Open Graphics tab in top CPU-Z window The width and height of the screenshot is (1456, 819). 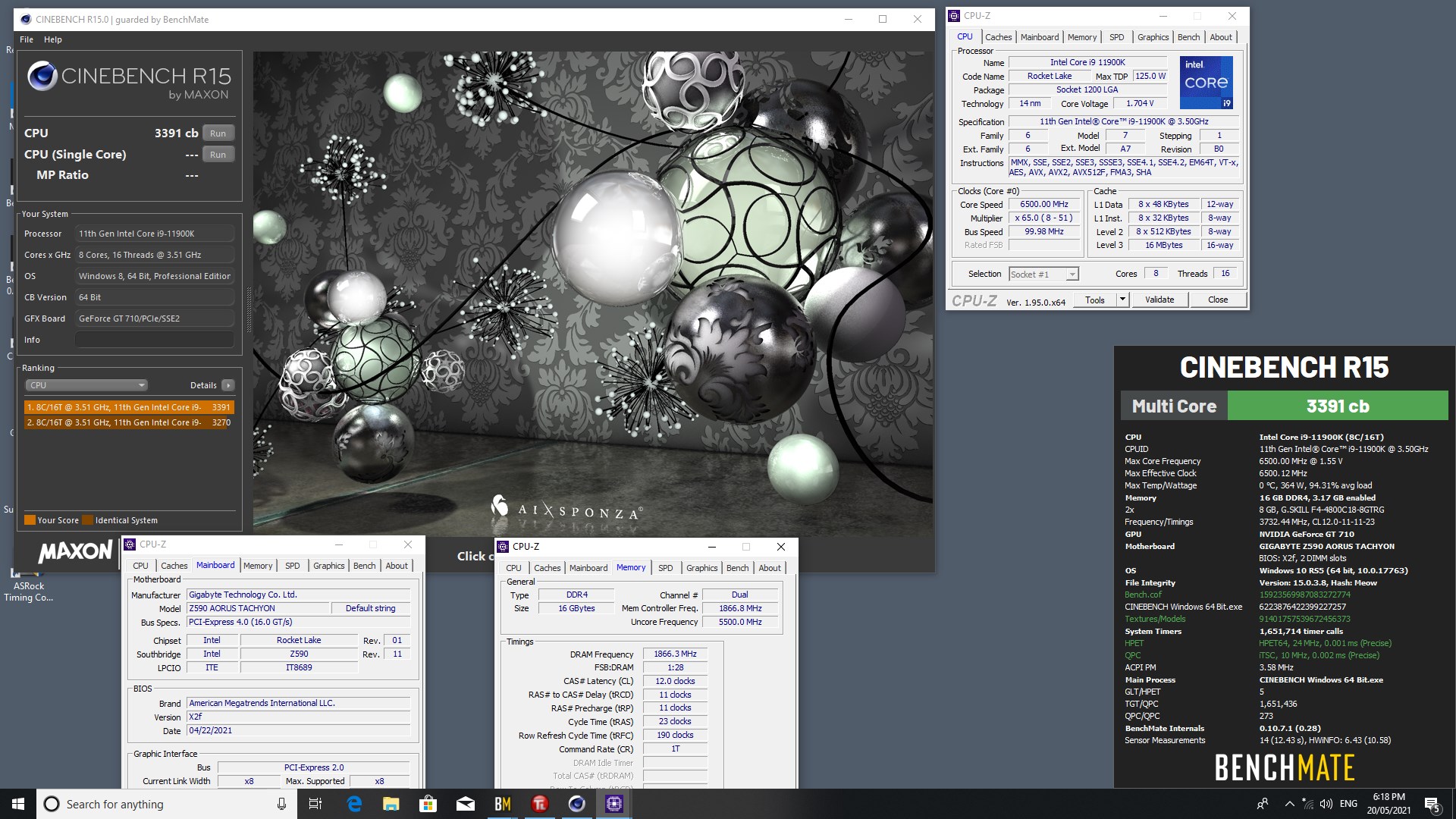1153,37
